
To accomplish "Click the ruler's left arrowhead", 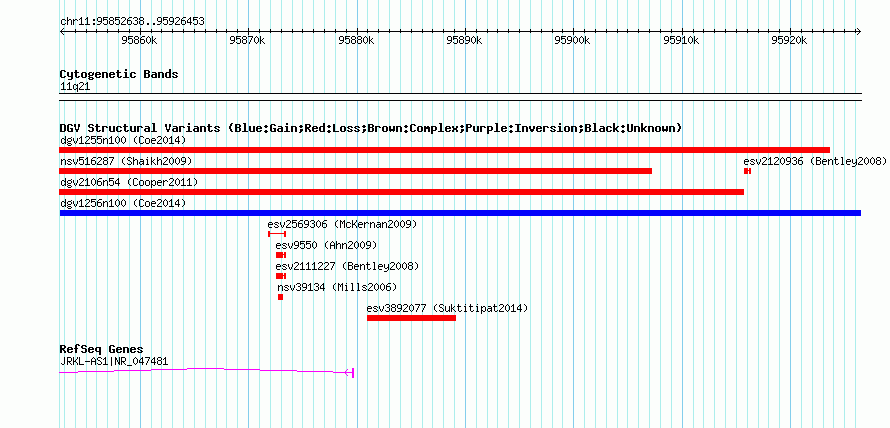I will point(62,31).
